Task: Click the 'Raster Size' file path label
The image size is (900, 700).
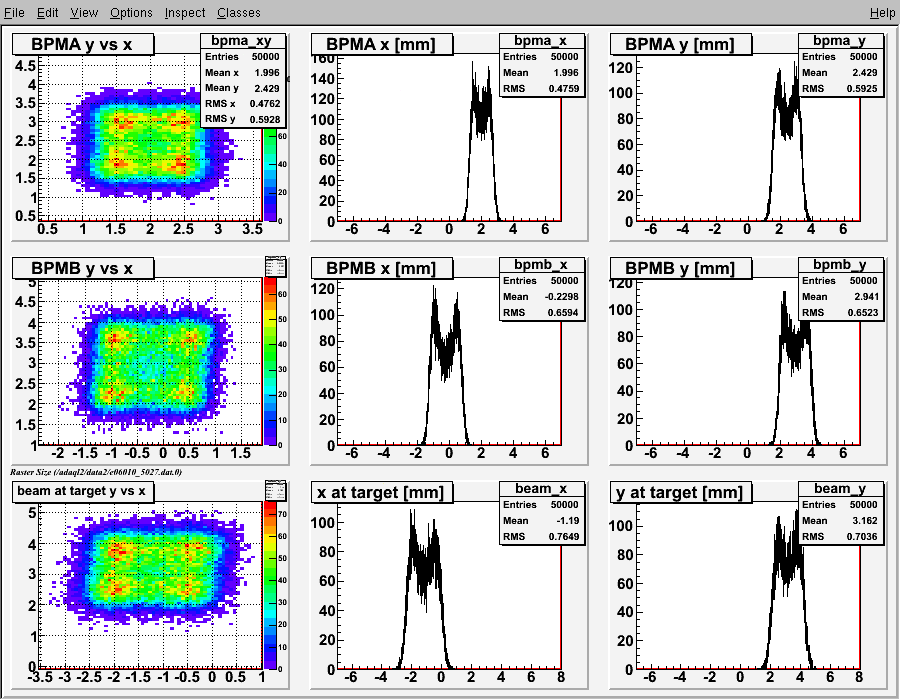Action: (96, 472)
